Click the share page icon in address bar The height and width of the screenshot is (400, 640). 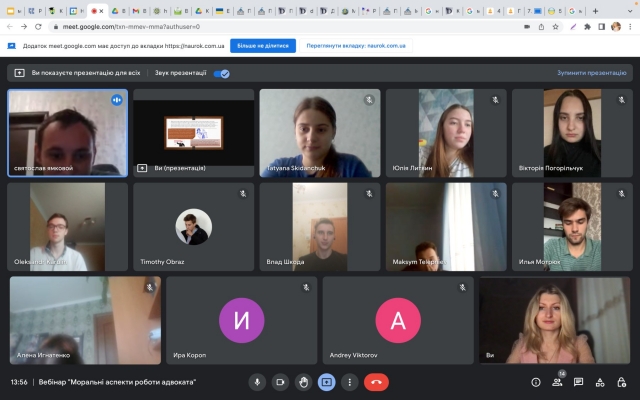pos(541,27)
